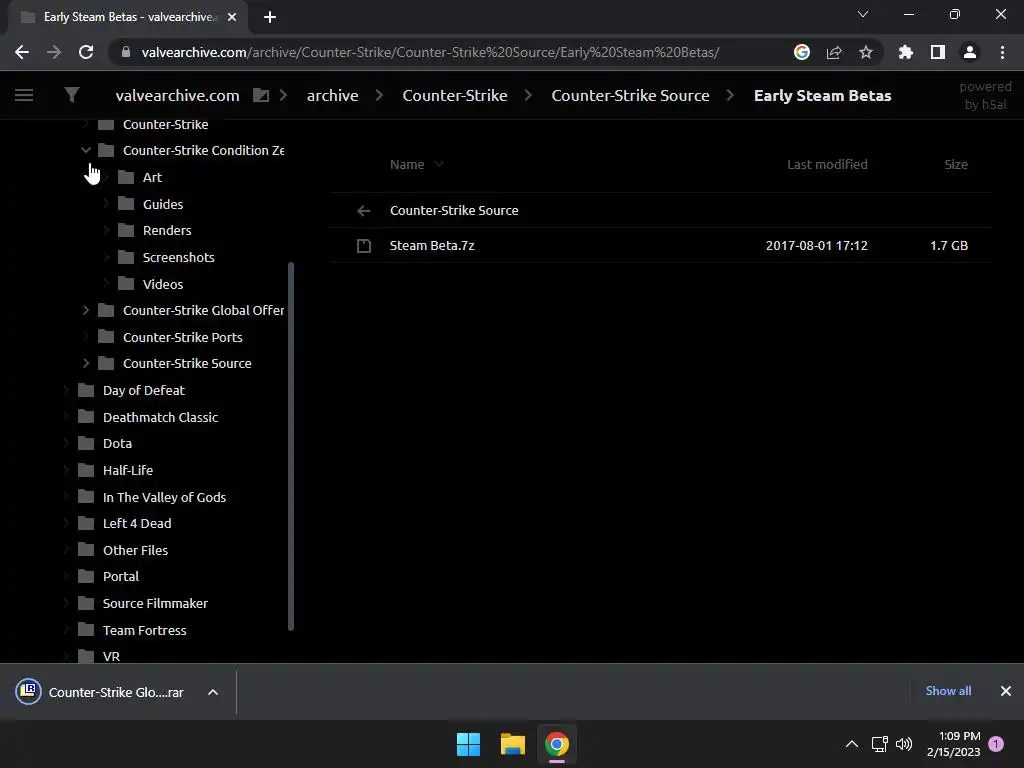Open a new browser tab
Viewport: 1024px width, 768px height.
270,17
